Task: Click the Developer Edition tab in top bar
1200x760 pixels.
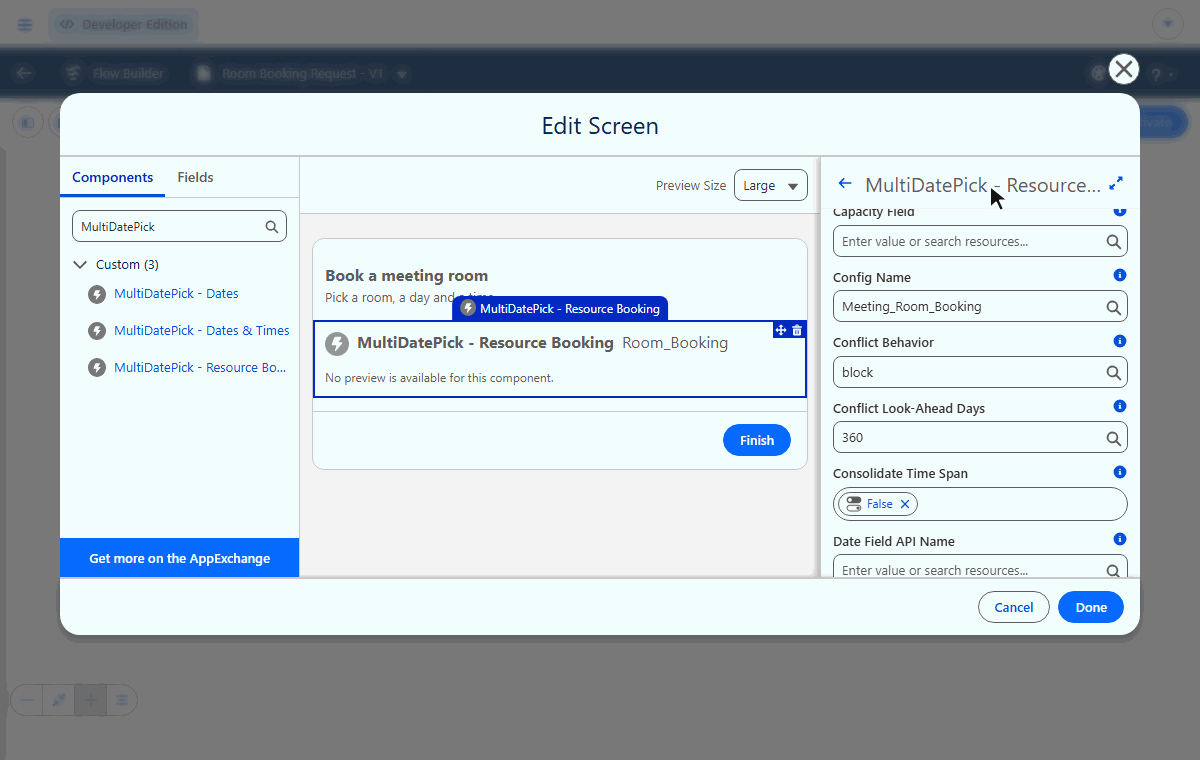Action: [123, 25]
